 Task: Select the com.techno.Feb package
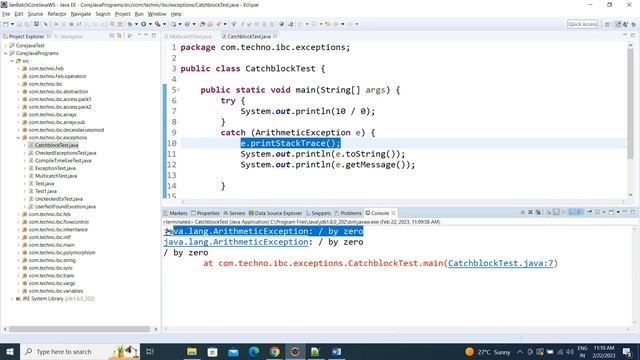click(46, 69)
